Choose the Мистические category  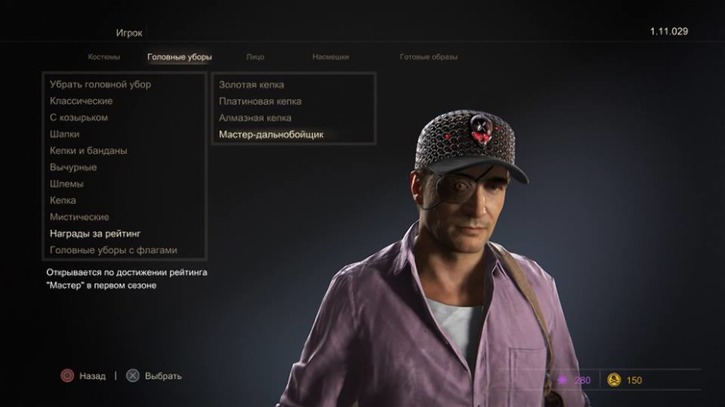pos(79,217)
